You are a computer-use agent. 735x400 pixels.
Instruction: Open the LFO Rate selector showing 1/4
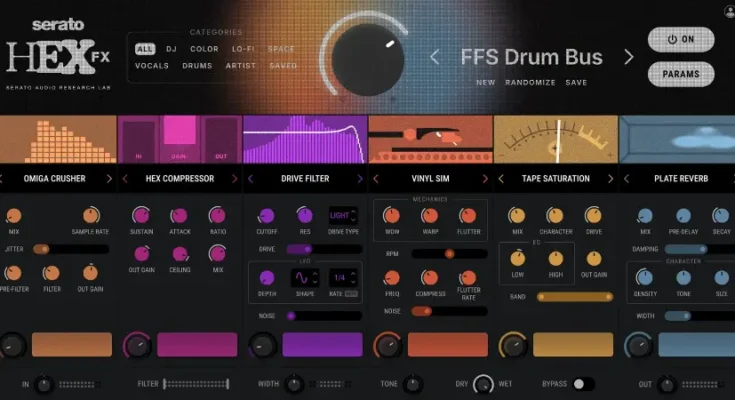click(344, 278)
